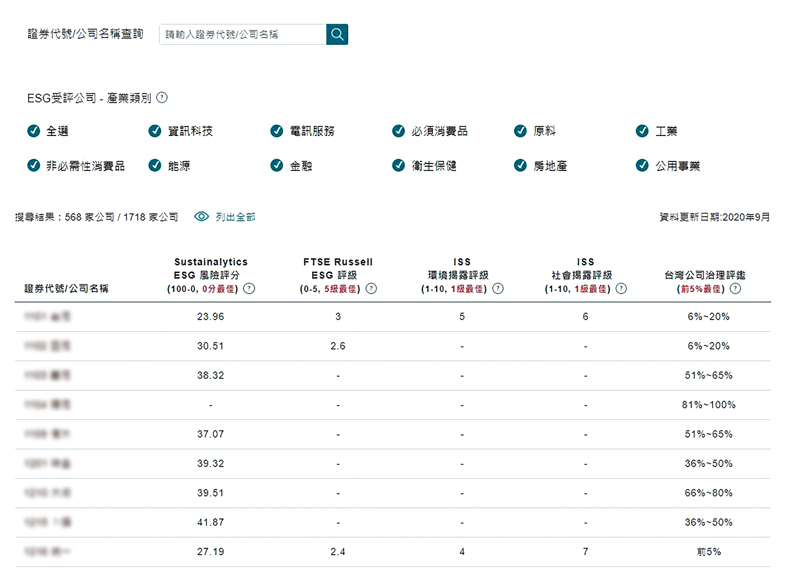Click the governance ranking 前5%

[x=709, y=551]
